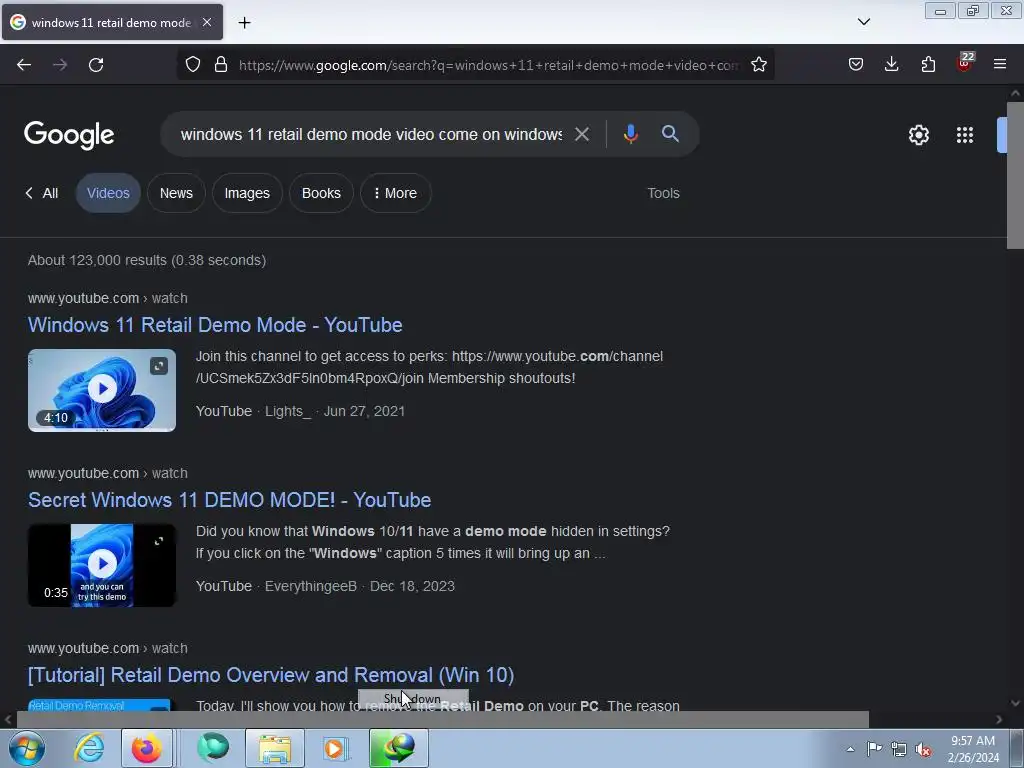Start voice search with the microphone
Screen dimensions: 1024x768
pyautogui.click(x=630, y=134)
